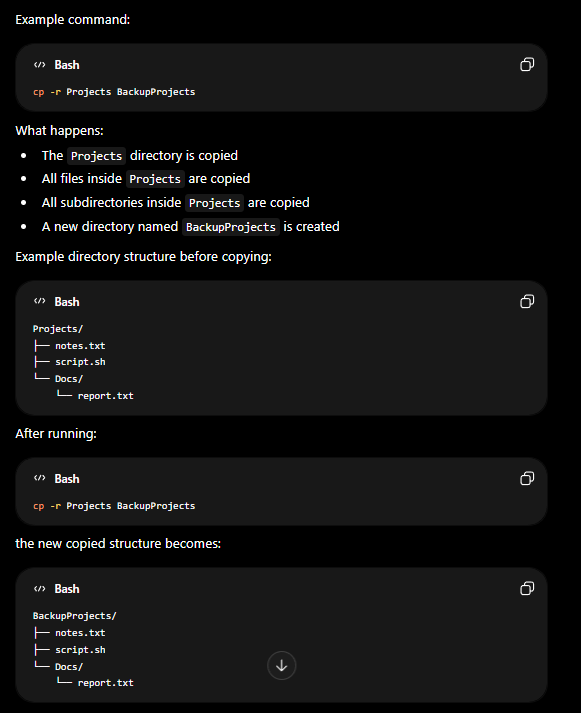Image resolution: width=581 pixels, height=713 pixels.
Task: Click the Docs/ entry under Projects/
Action: [69, 379]
